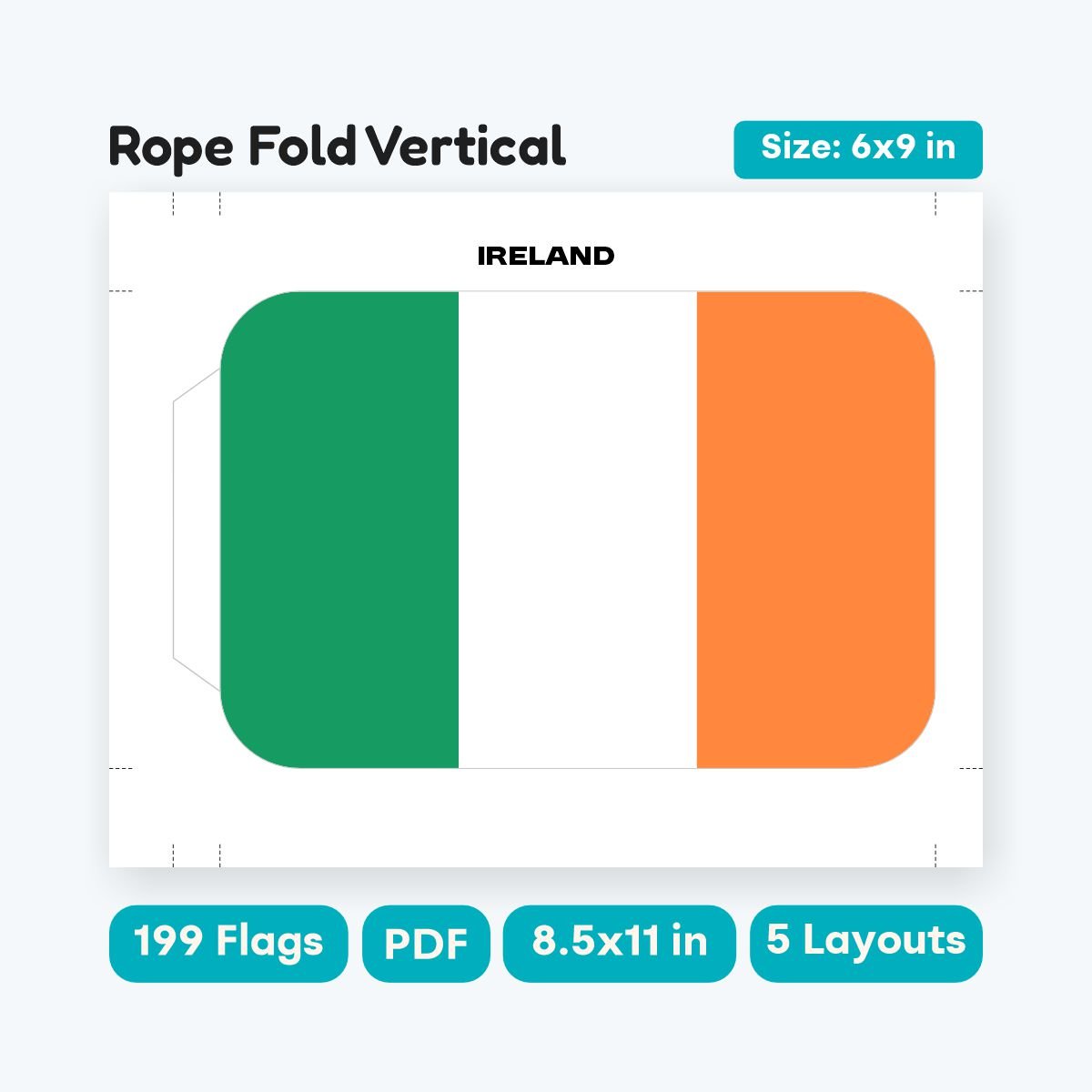Click the leftmost top vertical crop mark
This screenshot has height=1092, width=1092.
coord(173,205)
